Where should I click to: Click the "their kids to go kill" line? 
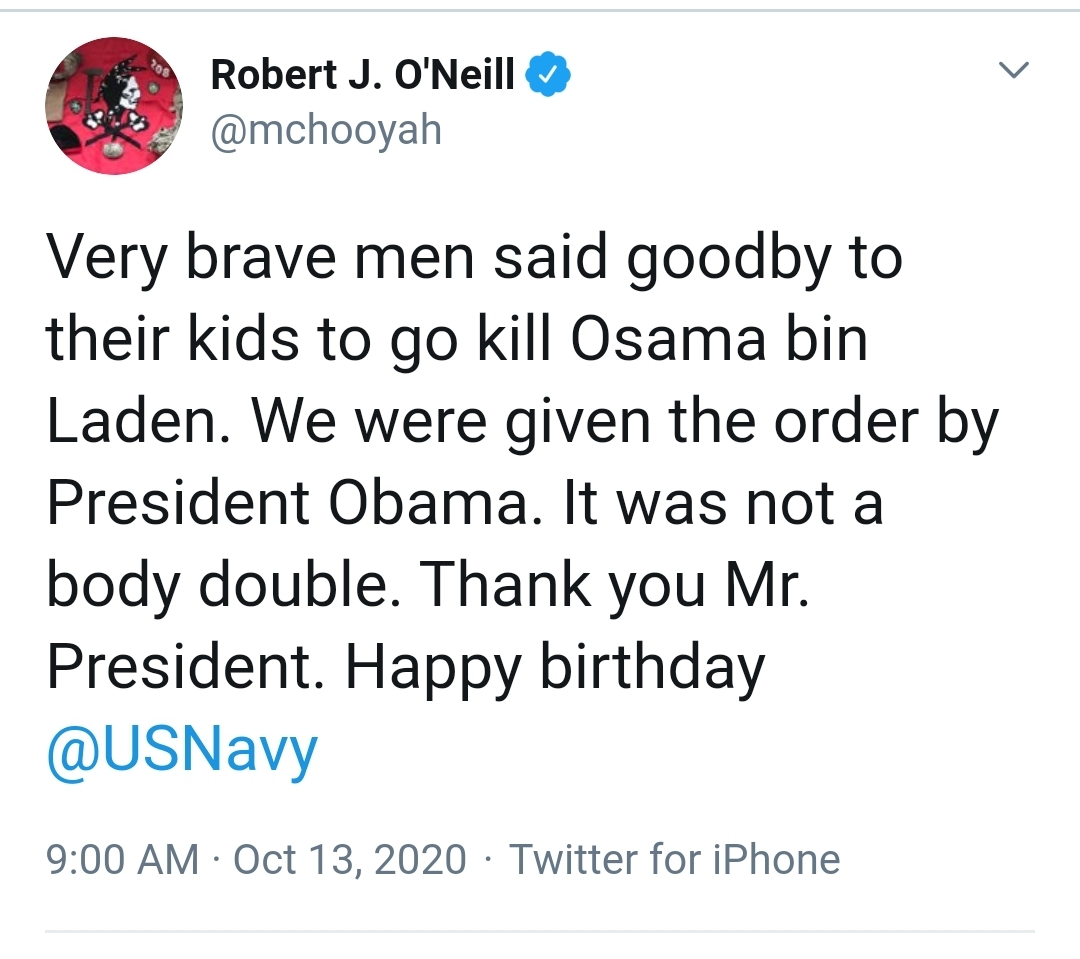click(x=299, y=339)
